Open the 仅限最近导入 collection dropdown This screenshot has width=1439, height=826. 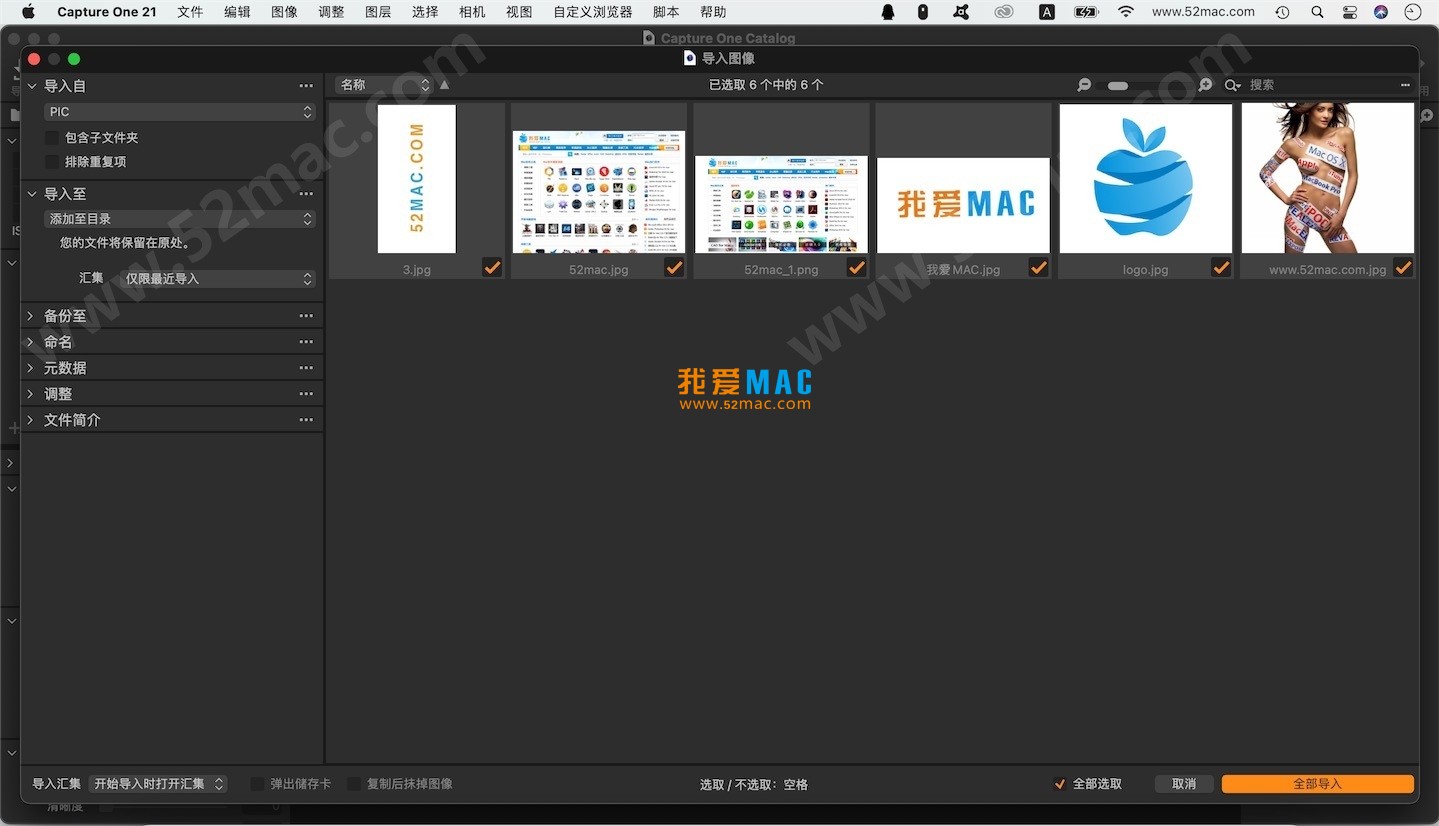point(217,279)
